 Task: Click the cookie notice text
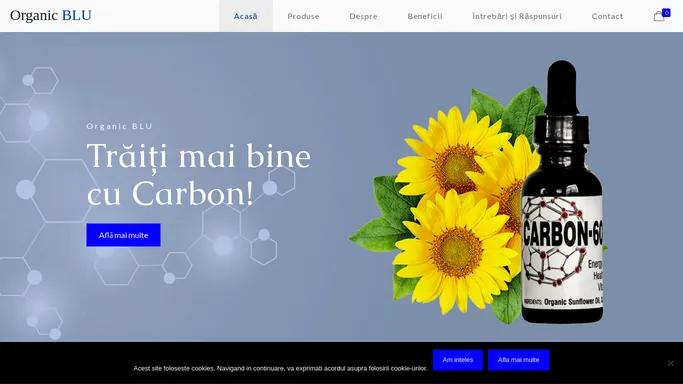(x=280, y=368)
